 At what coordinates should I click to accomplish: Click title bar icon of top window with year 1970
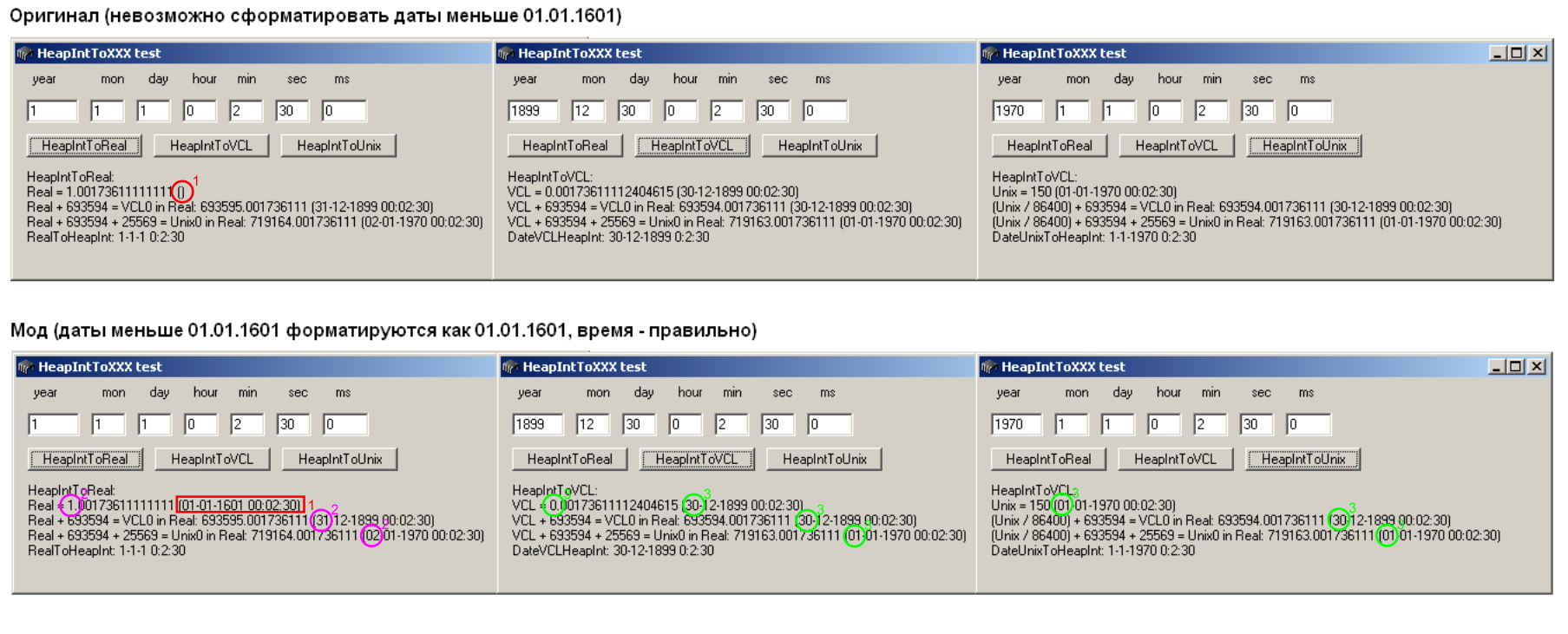(x=990, y=54)
